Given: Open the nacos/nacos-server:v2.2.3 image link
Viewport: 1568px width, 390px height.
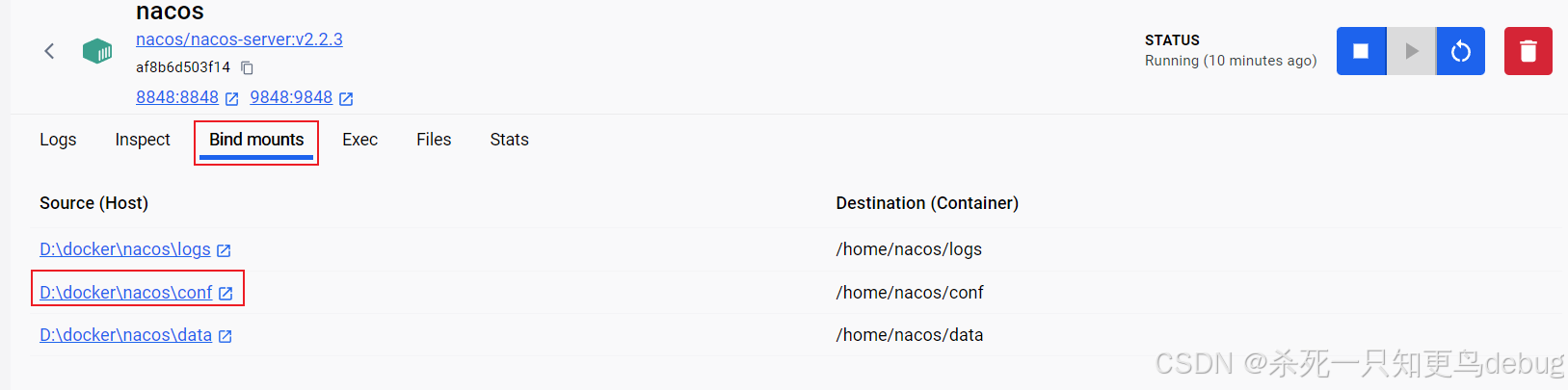Looking at the screenshot, I should [239, 39].
